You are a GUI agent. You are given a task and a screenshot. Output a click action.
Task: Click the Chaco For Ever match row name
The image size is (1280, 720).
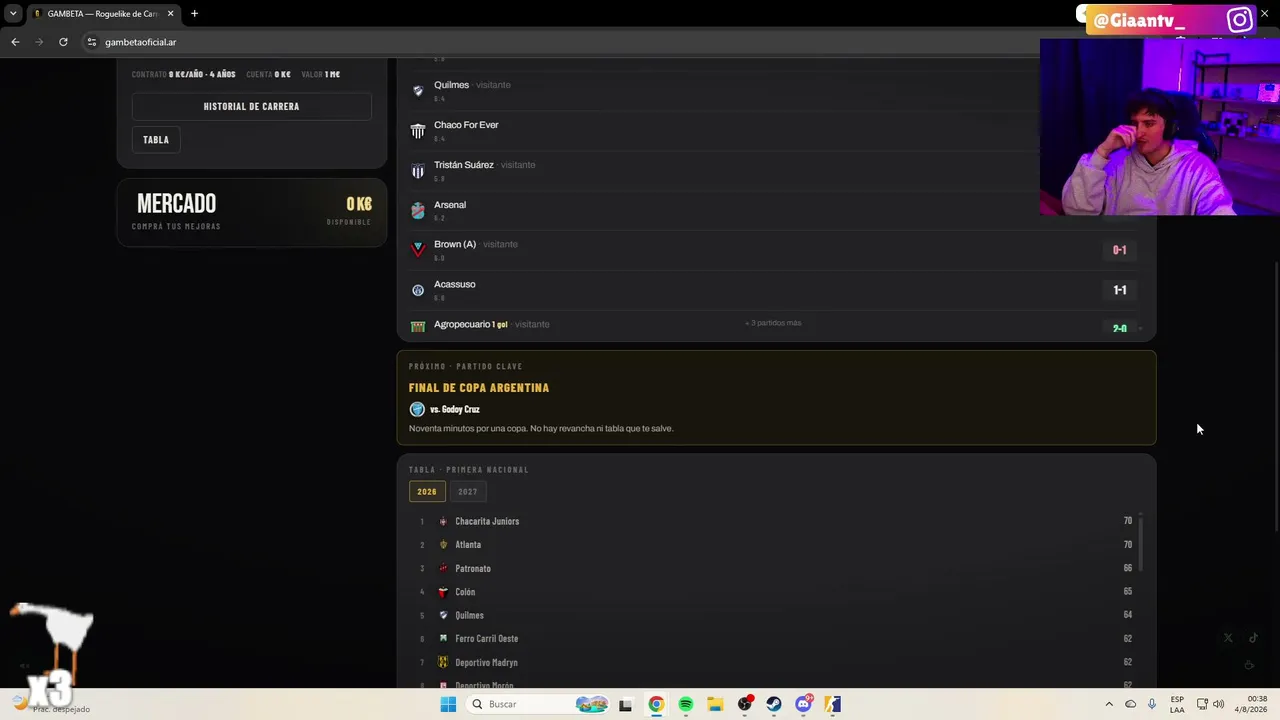466,125
